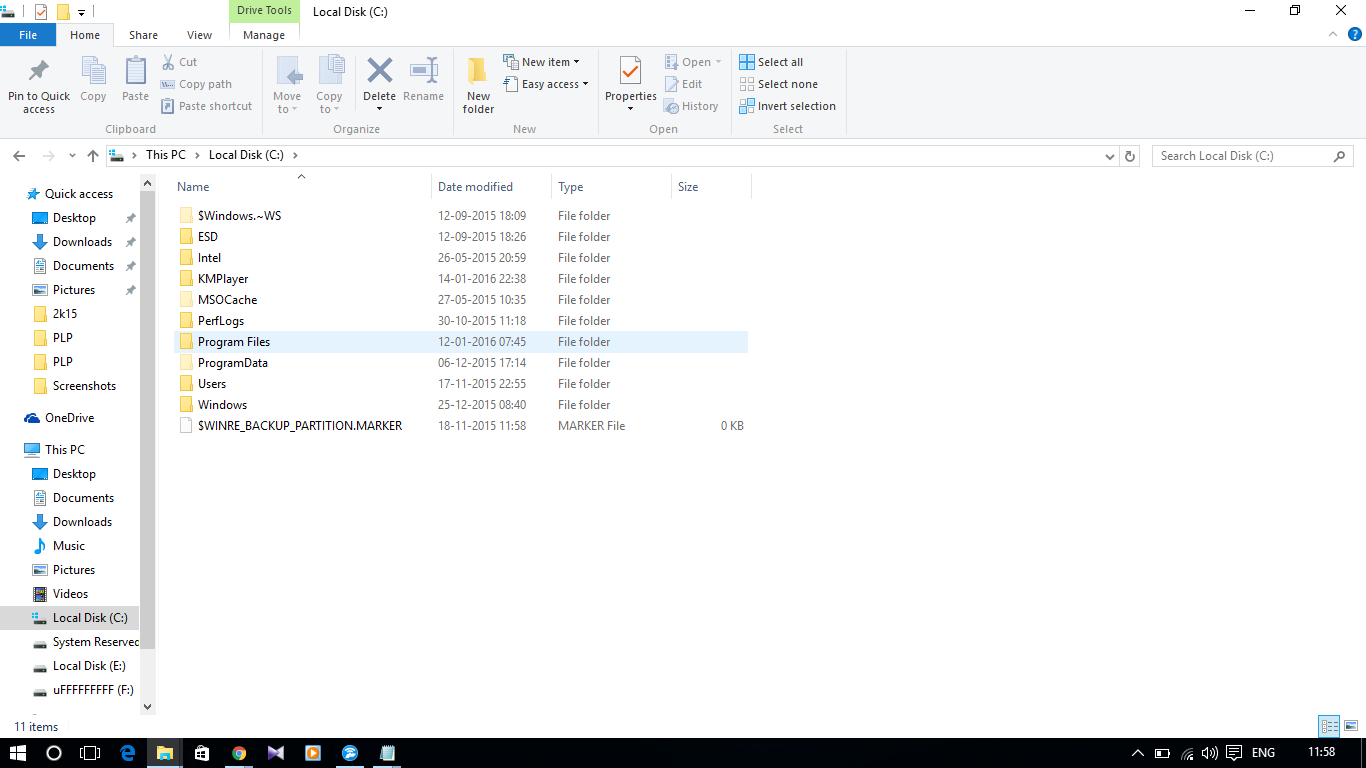Switch to the View ribbon tab
Viewport: 1366px width, 768px height.
pos(200,35)
